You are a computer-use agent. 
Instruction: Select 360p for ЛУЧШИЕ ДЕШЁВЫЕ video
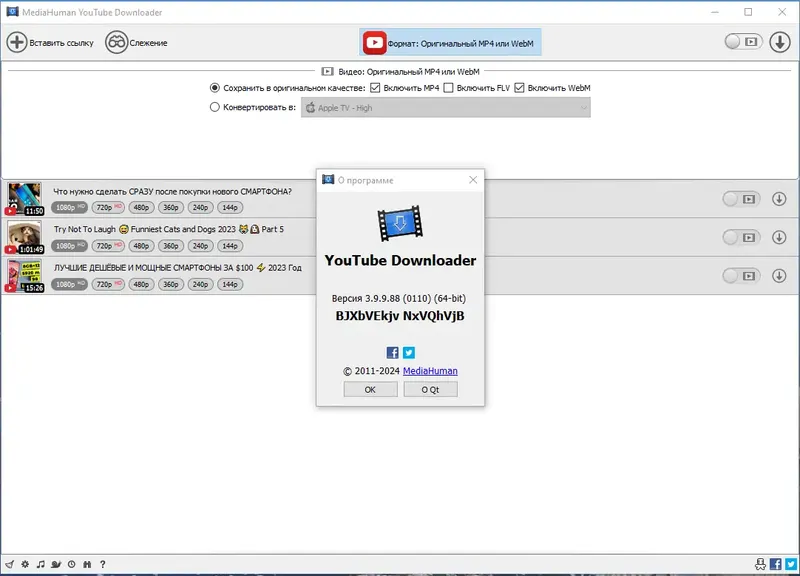171,284
